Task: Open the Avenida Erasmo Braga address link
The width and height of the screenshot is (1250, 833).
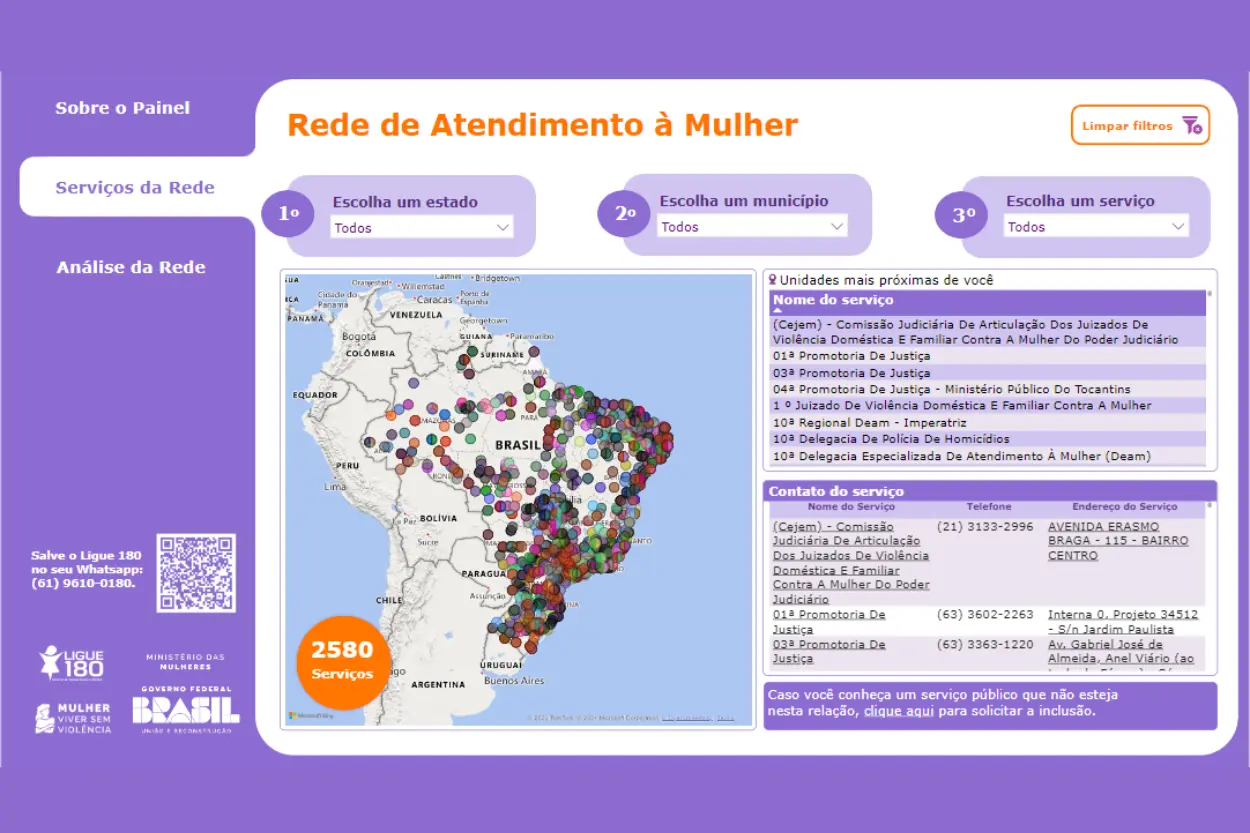Action: (1118, 541)
